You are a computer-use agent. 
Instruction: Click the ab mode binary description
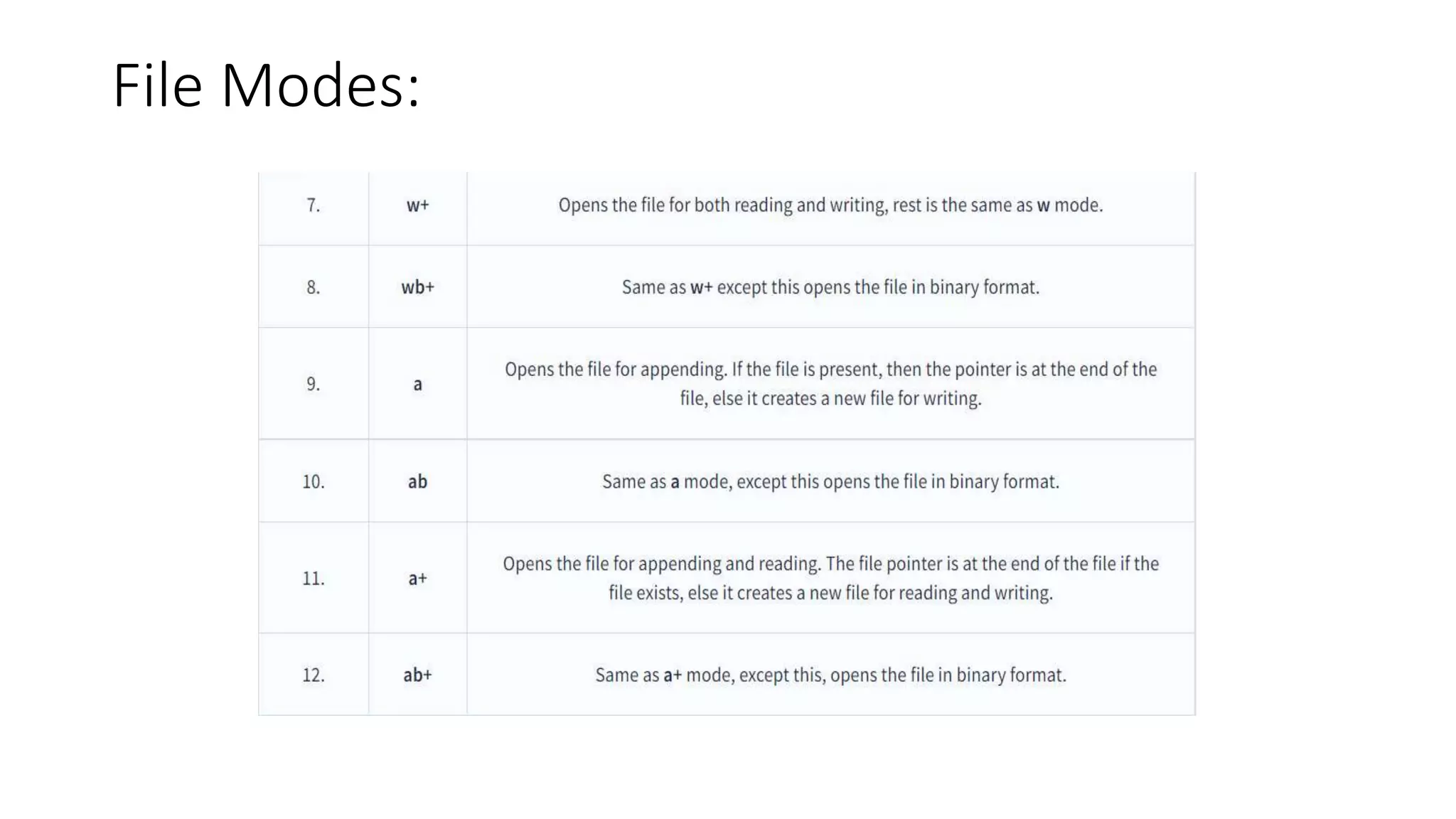(x=830, y=481)
